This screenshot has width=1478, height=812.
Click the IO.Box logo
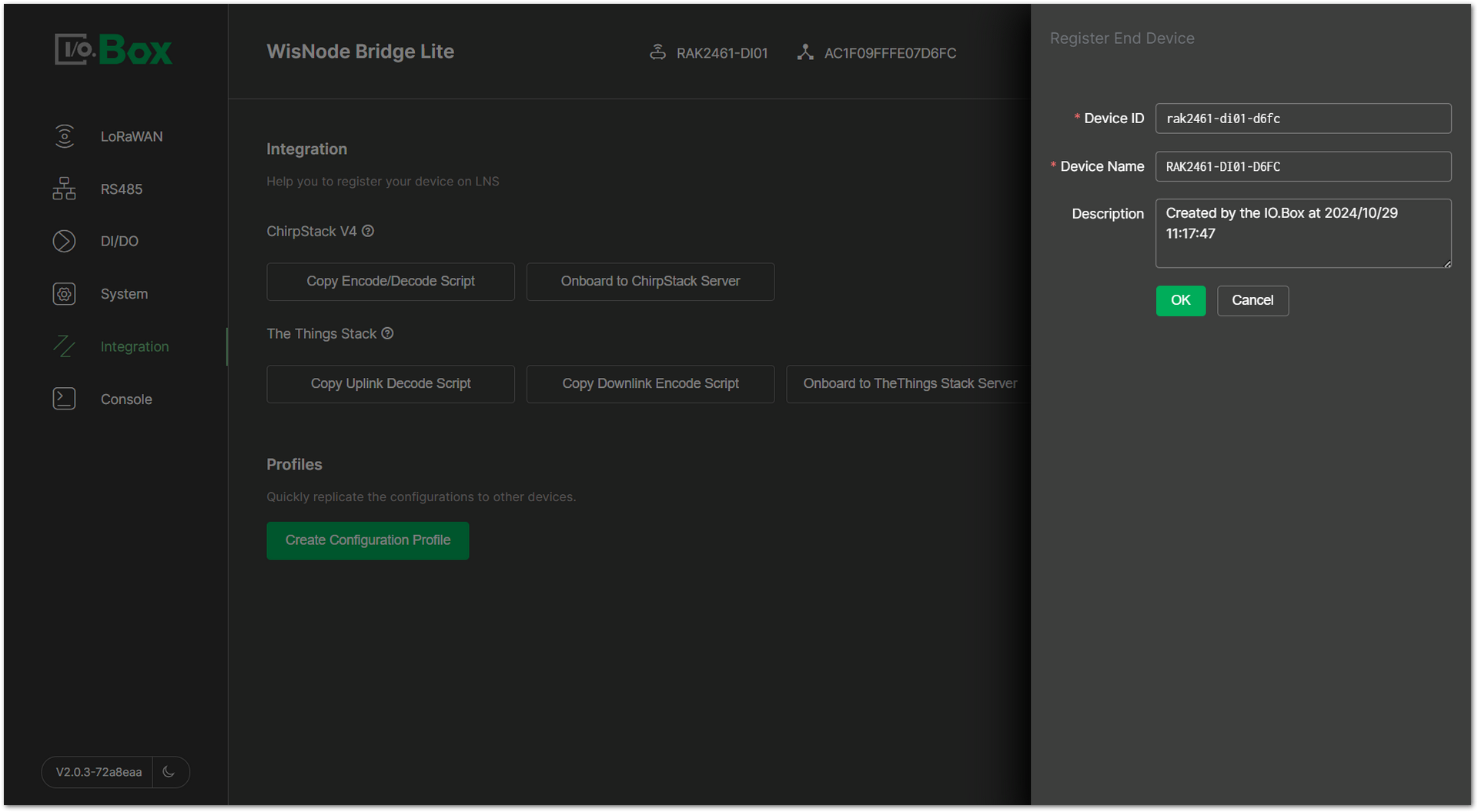[114, 50]
